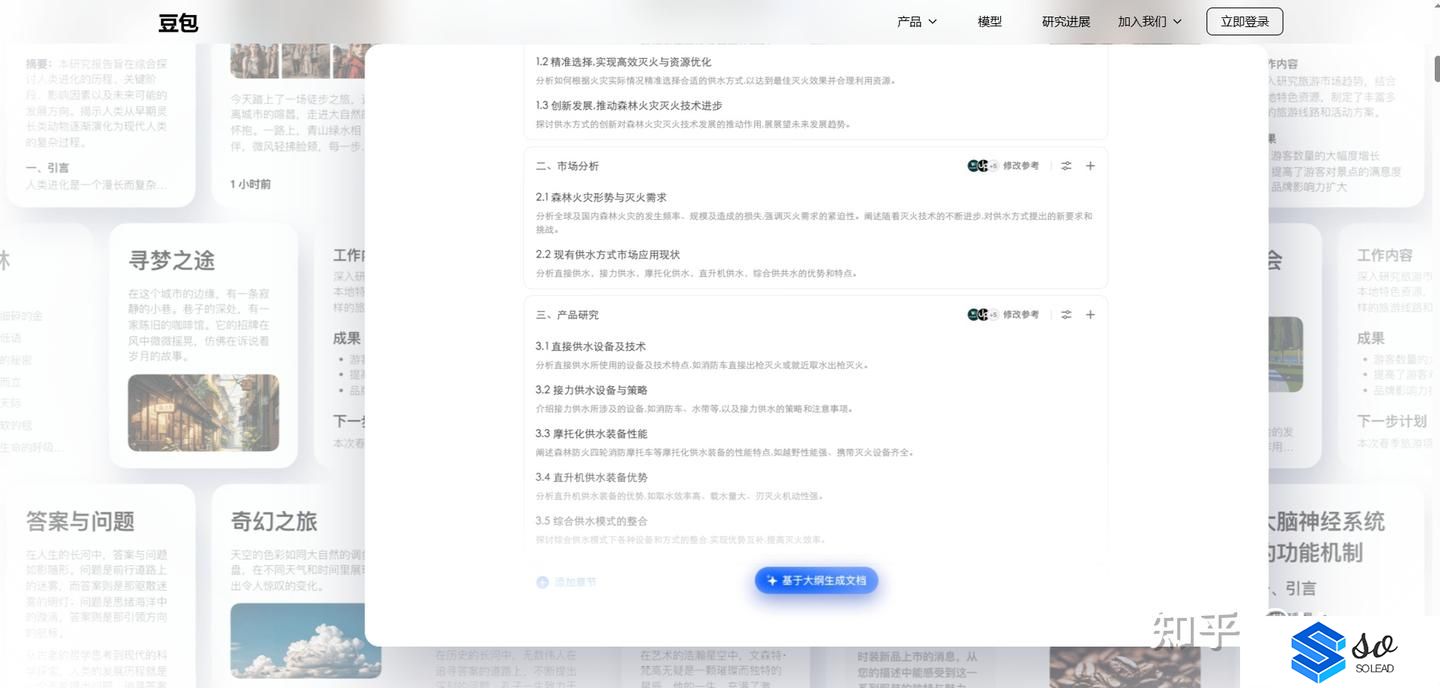
Task: Click heading 1.3 创新发展,推动森林火灾灭火技术进步
Action: (x=628, y=106)
